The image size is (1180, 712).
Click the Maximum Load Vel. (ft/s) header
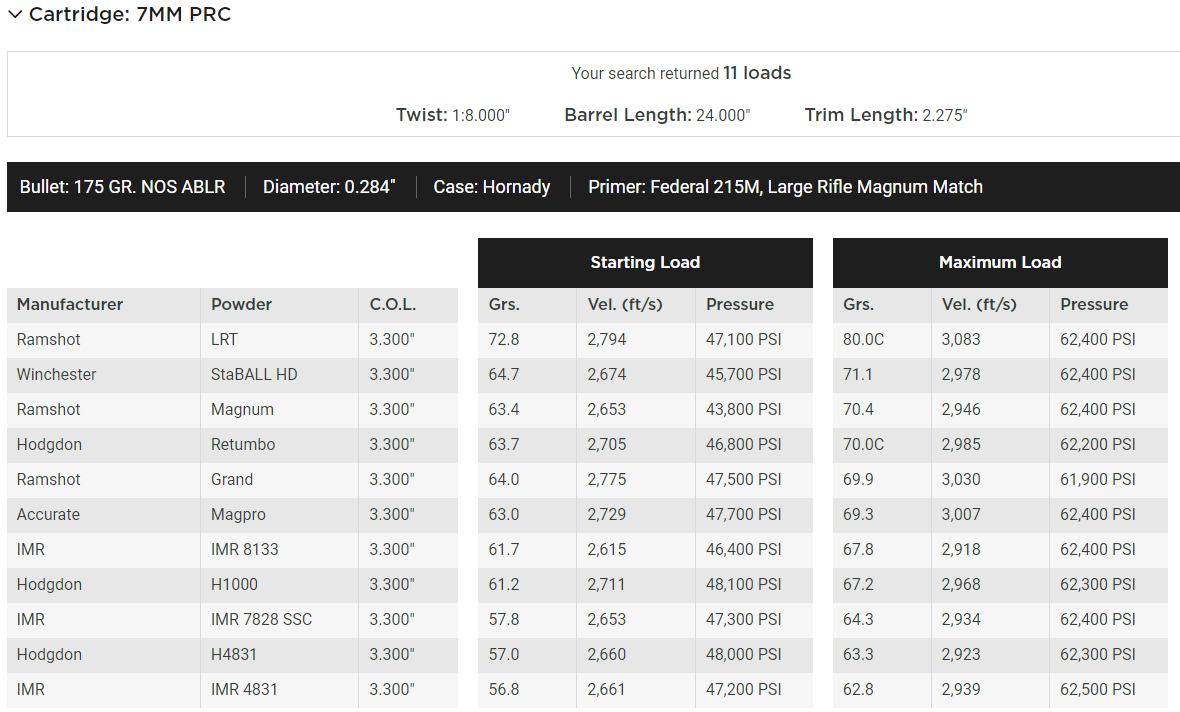979,305
